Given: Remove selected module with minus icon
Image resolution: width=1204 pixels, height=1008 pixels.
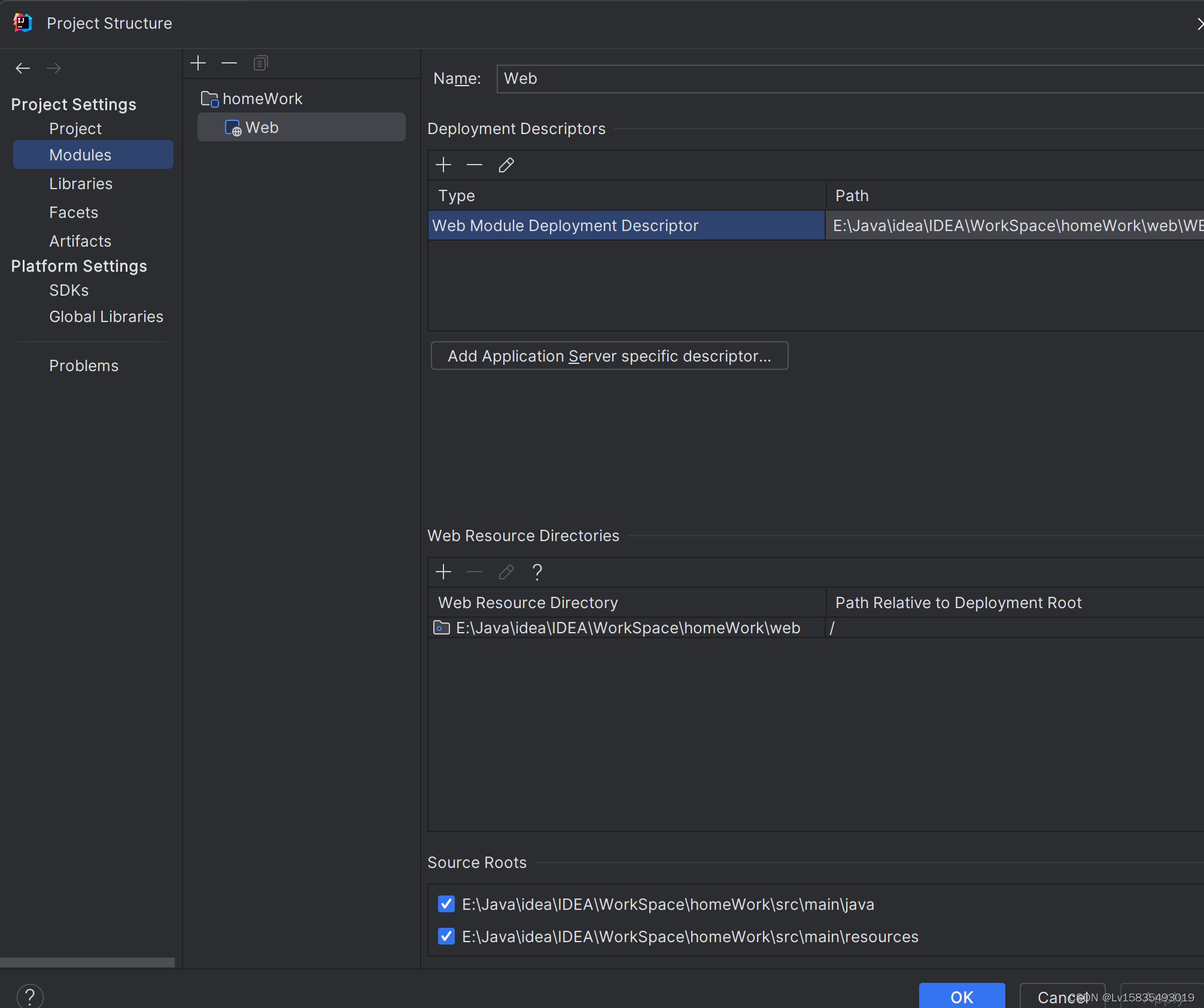Looking at the screenshot, I should pyautogui.click(x=229, y=63).
